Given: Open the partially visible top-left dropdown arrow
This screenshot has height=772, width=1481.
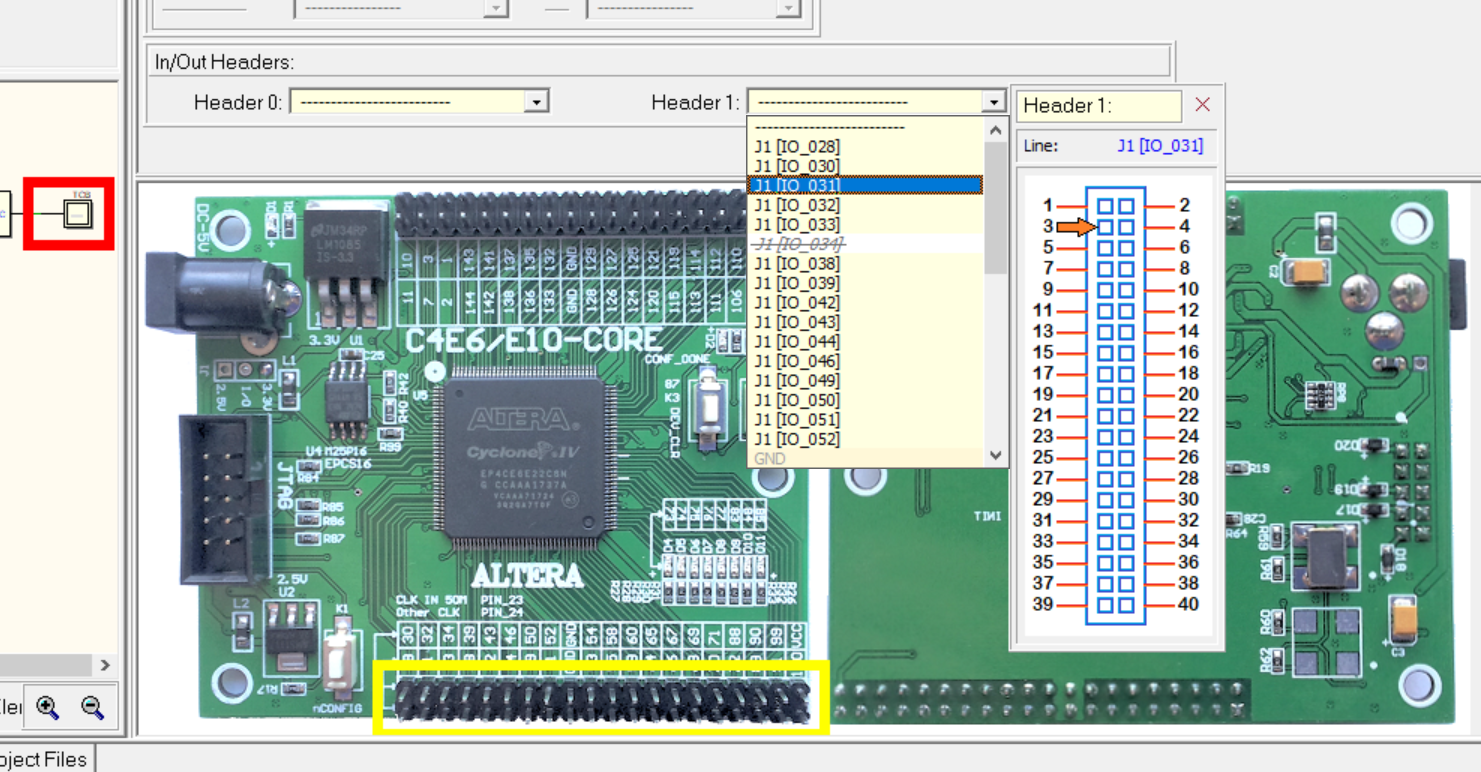Looking at the screenshot, I should coord(495,8).
